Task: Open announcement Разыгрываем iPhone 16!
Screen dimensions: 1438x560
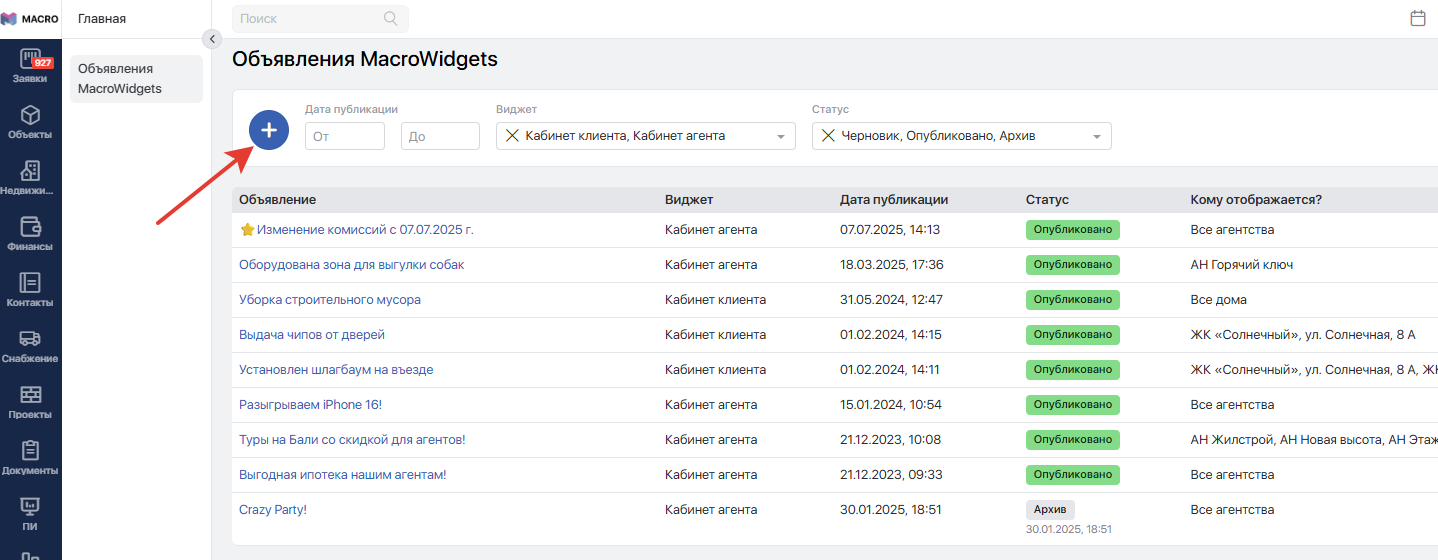Action: 310,405
